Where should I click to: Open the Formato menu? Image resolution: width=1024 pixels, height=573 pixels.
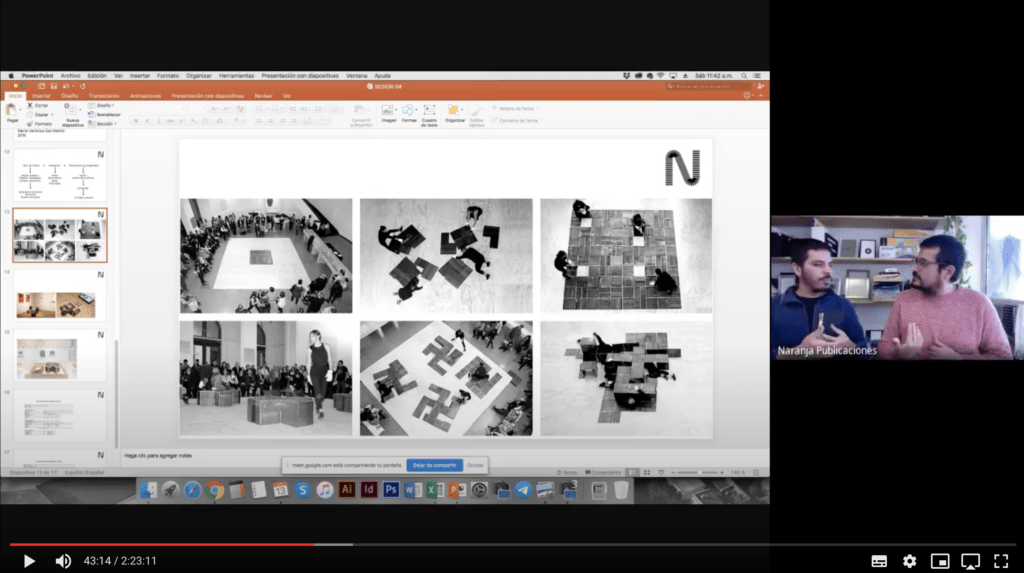click(x=168, y=76)
